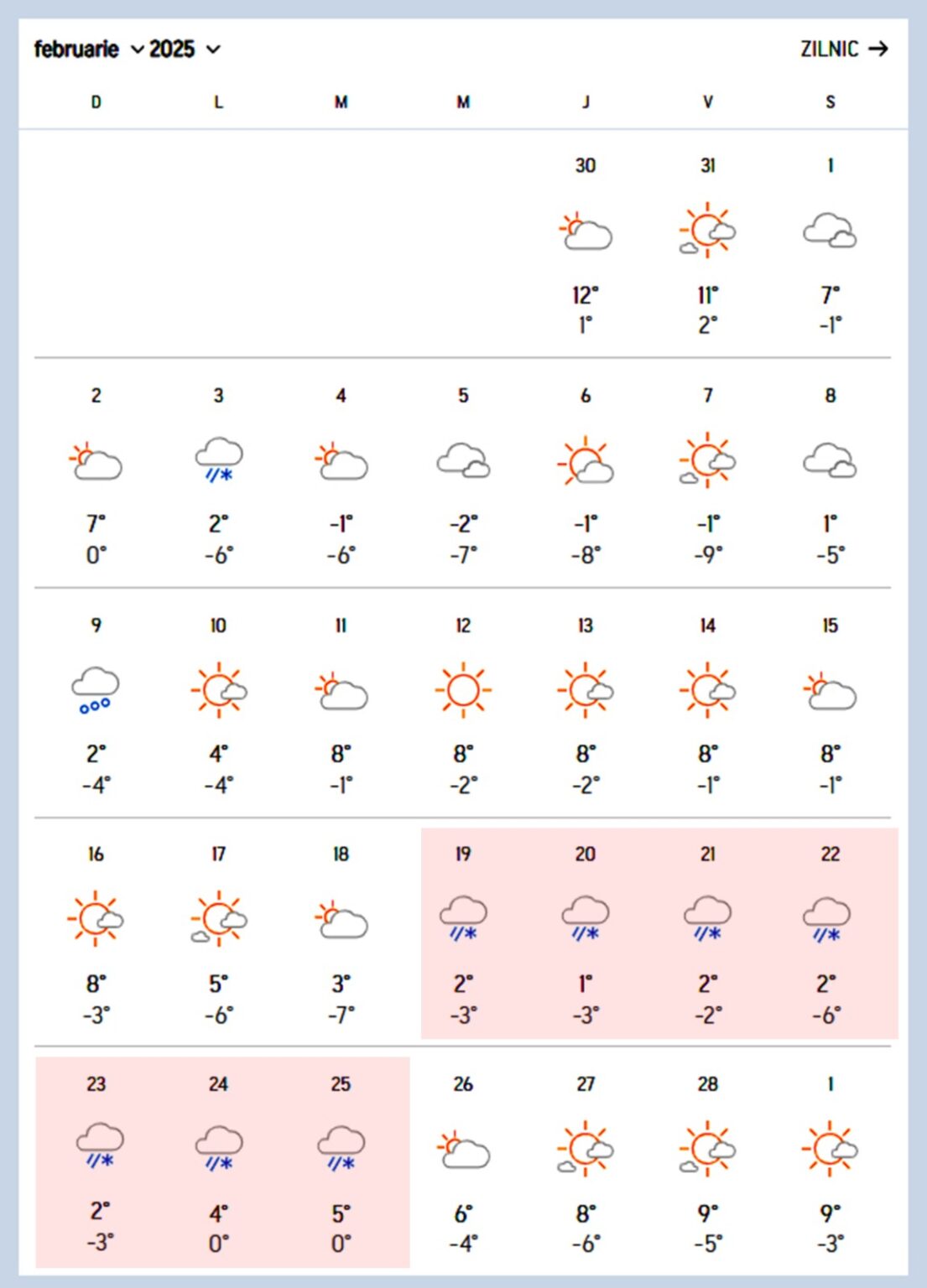Click the rain and snow icon on February 19
927x1288 pixels.
pos(462,918)
